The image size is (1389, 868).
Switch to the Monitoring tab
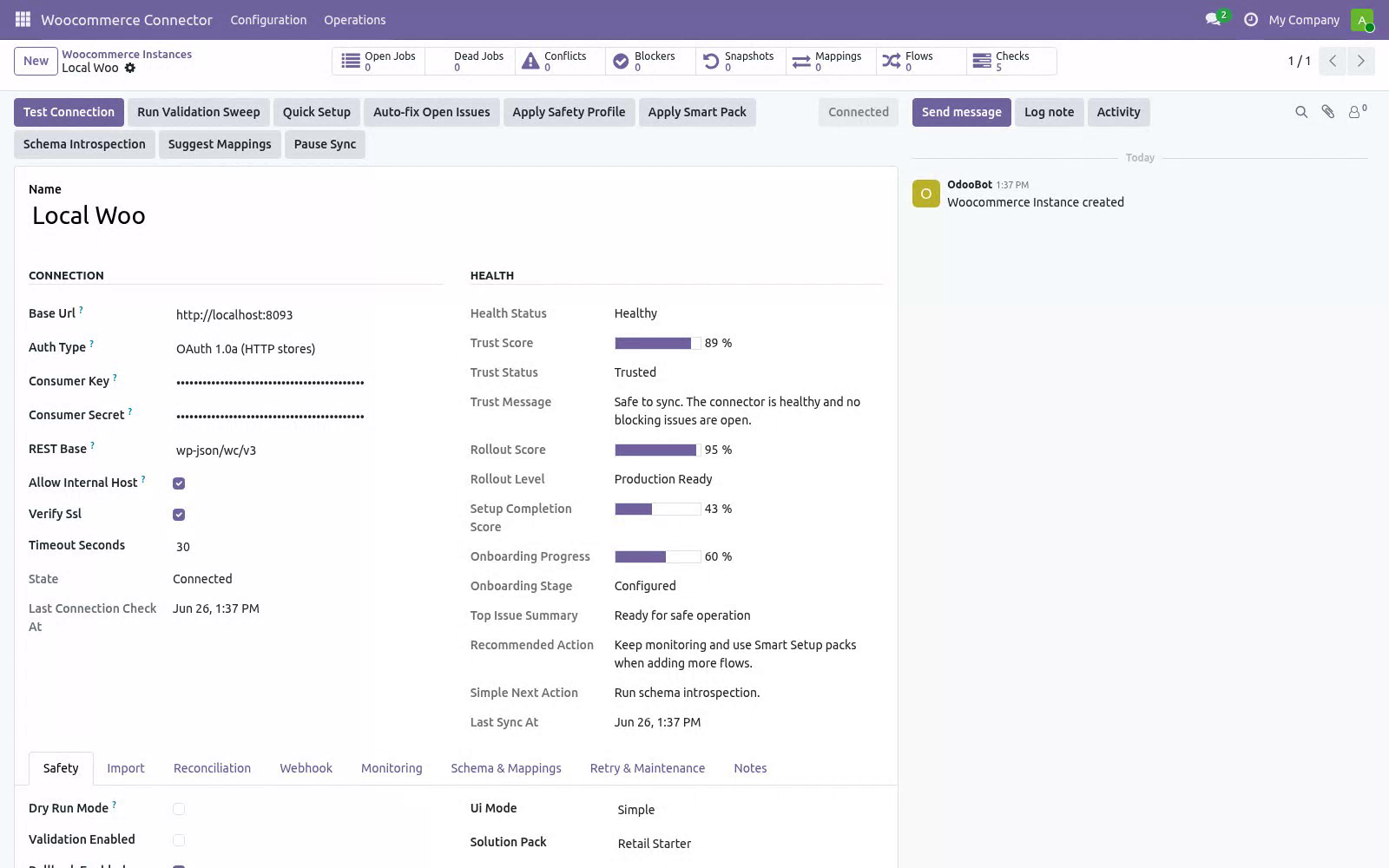click(x=392, y=768)
